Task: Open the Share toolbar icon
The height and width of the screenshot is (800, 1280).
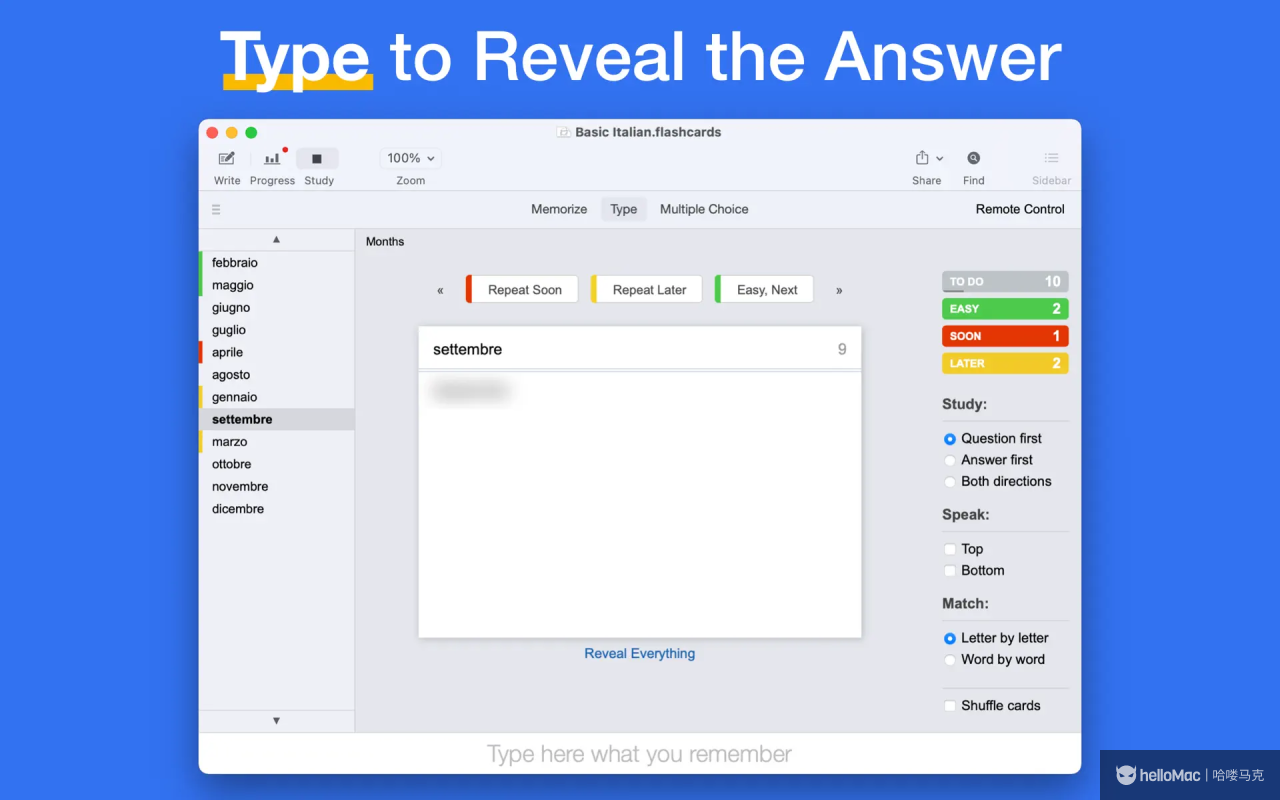Action: tap(922, 158)
